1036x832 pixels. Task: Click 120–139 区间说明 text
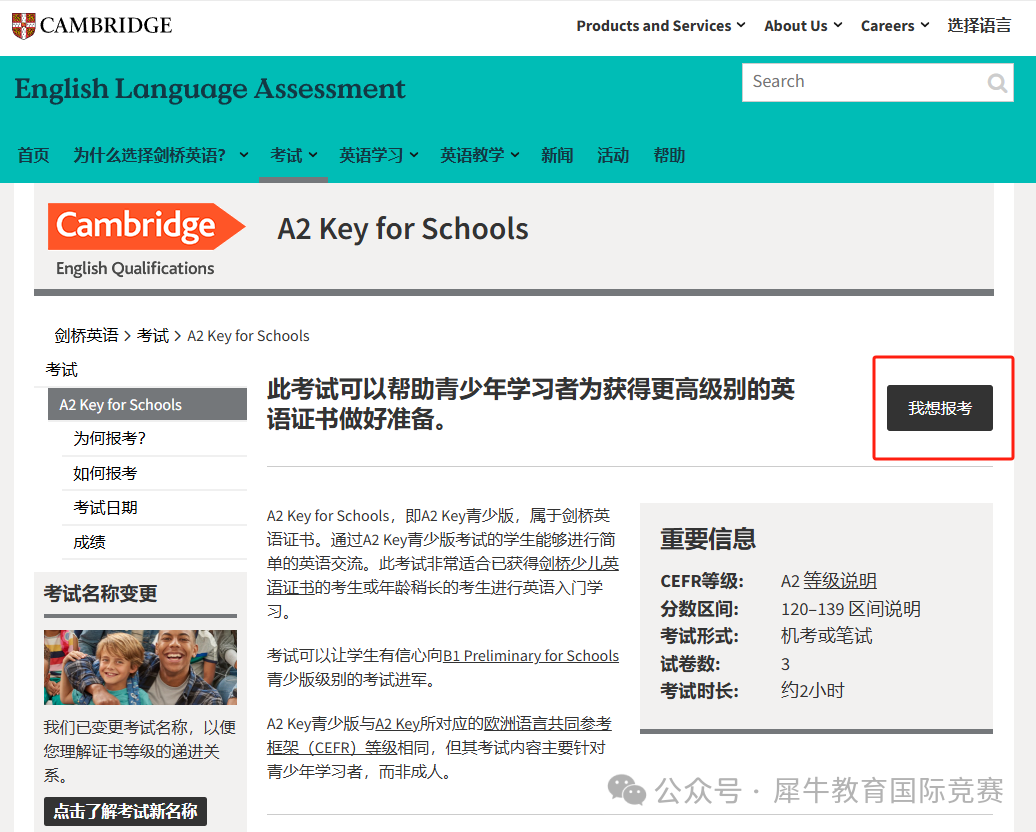pyautogui.click(x=851, y=609)
